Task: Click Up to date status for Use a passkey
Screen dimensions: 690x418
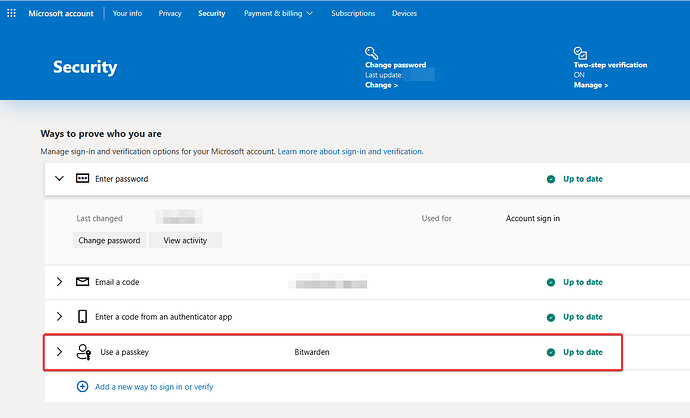Action: [583, 352]
